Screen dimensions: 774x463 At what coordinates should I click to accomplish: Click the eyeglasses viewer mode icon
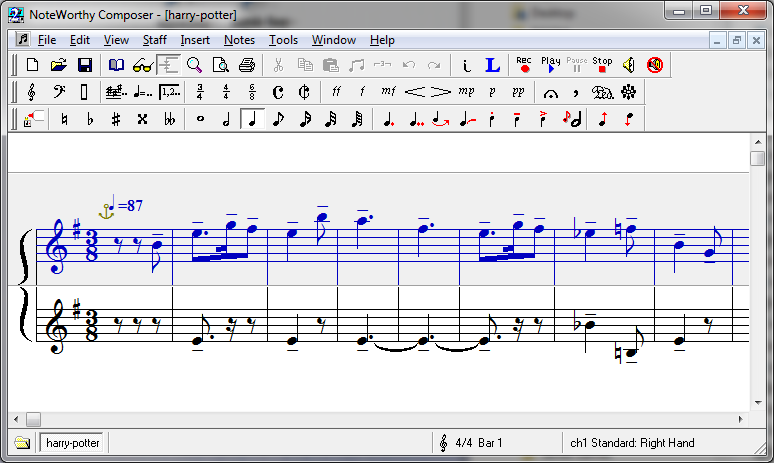coord(142,65)
